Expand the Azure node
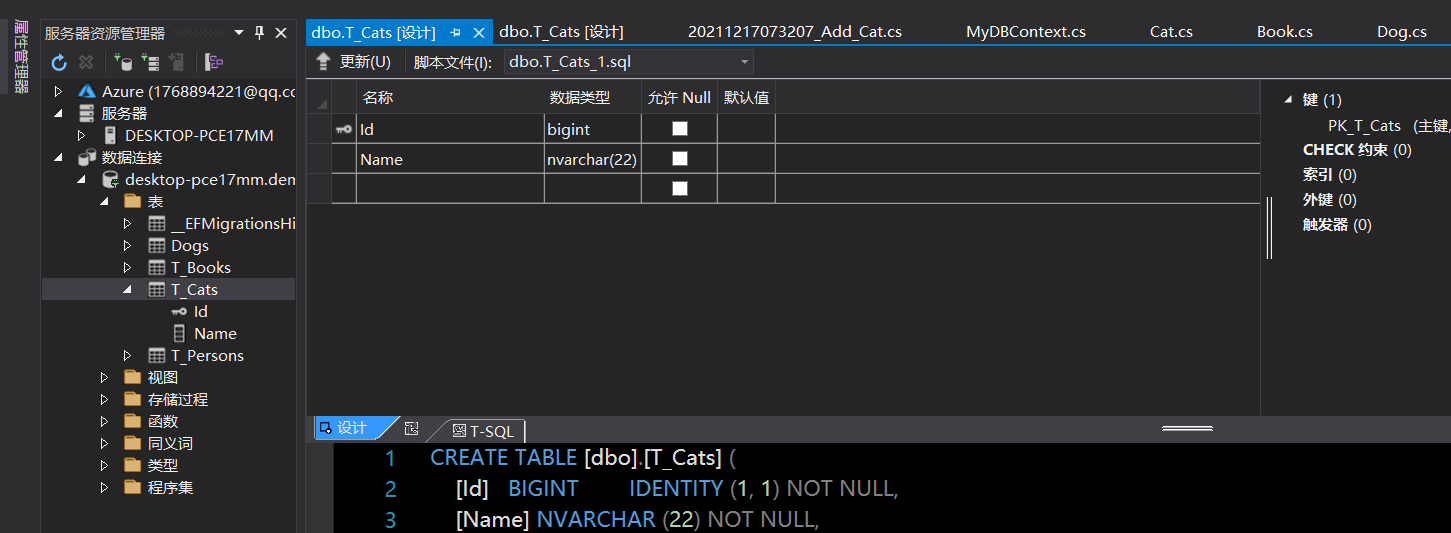The image size is (1451, 533). click(x=59, y=92)
